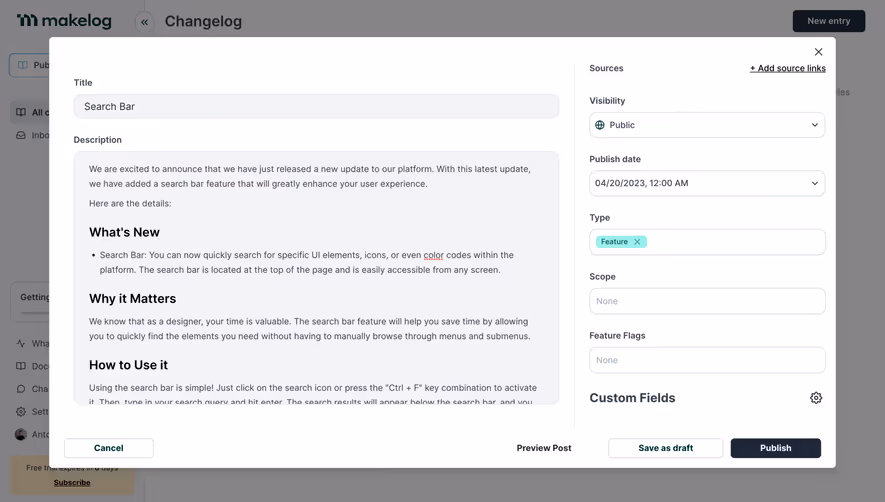Expand the Publish date dropdown arrow
This screenshot has width=885, height=502.
[814, 184]
